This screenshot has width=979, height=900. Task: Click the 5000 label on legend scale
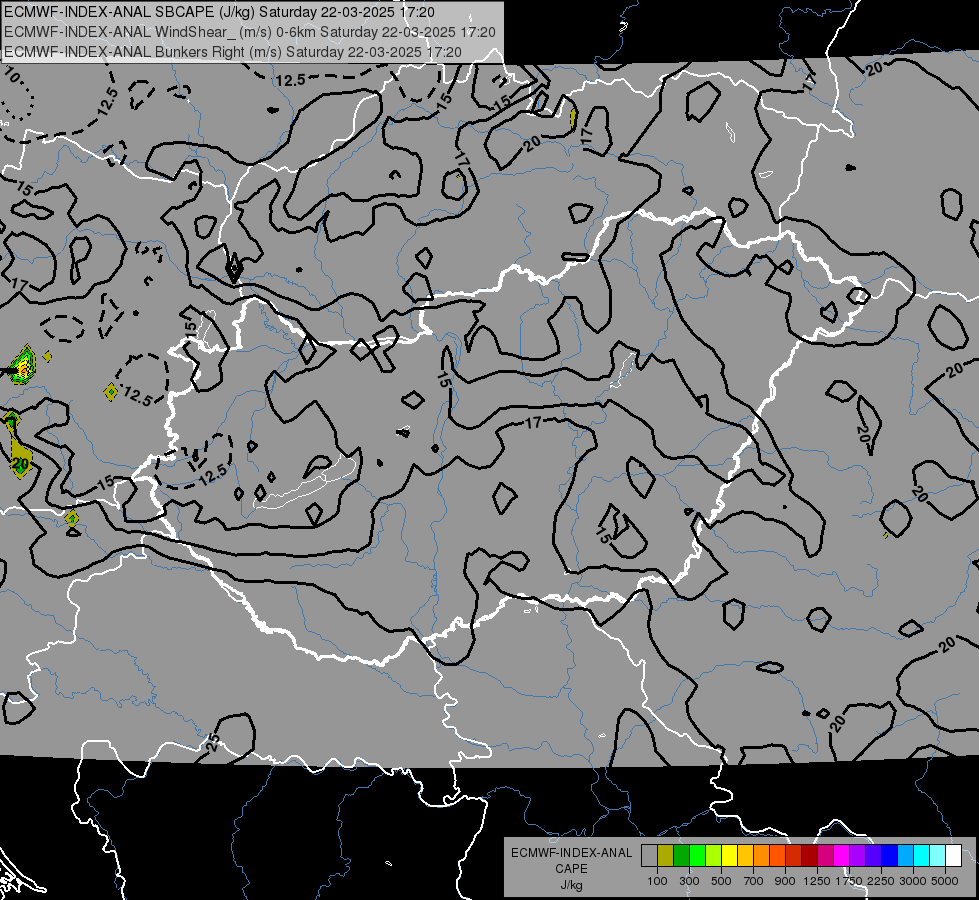(x=945, y=881)
